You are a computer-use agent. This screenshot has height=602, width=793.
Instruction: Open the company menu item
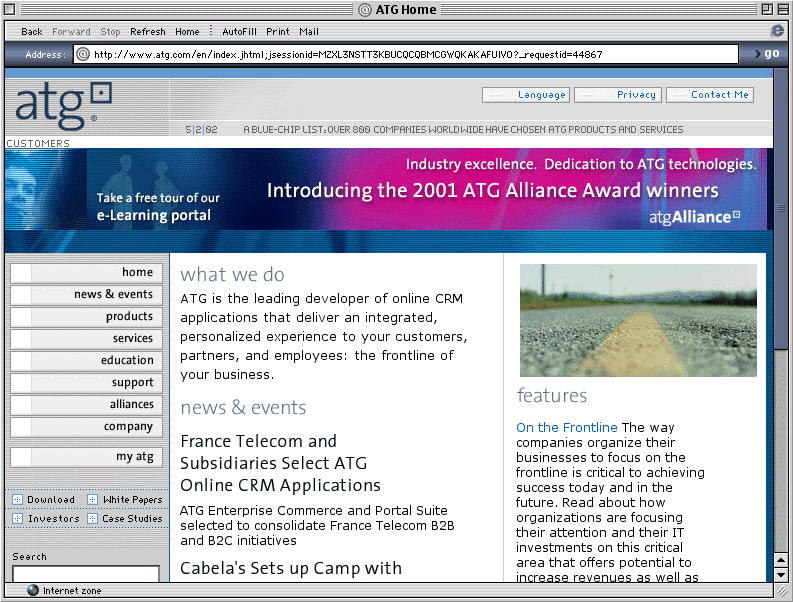point(86,427)
